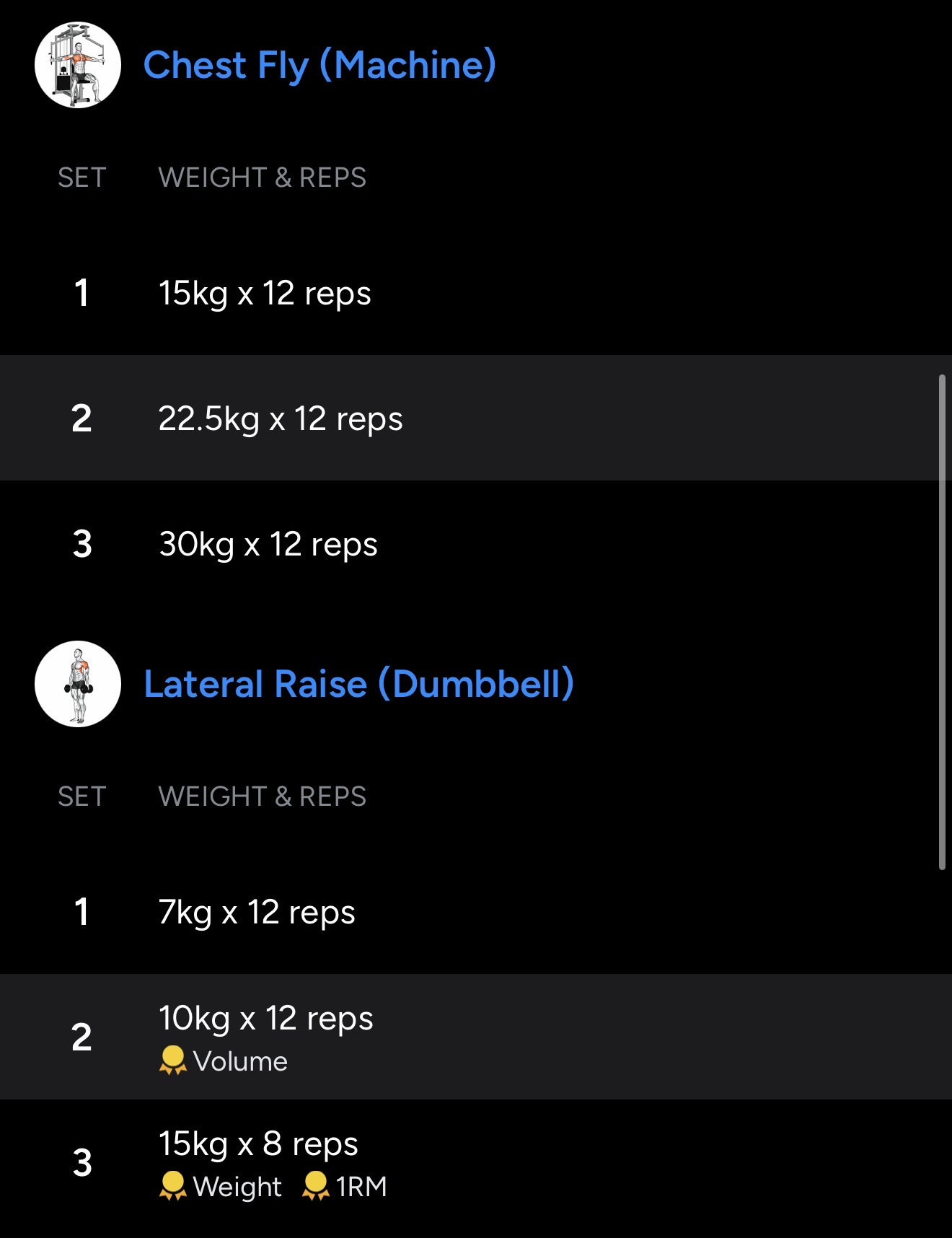This screenshot has height=1238, width=952.
Task: Click the Volume record label text
Action: [x=240, y=1061]
